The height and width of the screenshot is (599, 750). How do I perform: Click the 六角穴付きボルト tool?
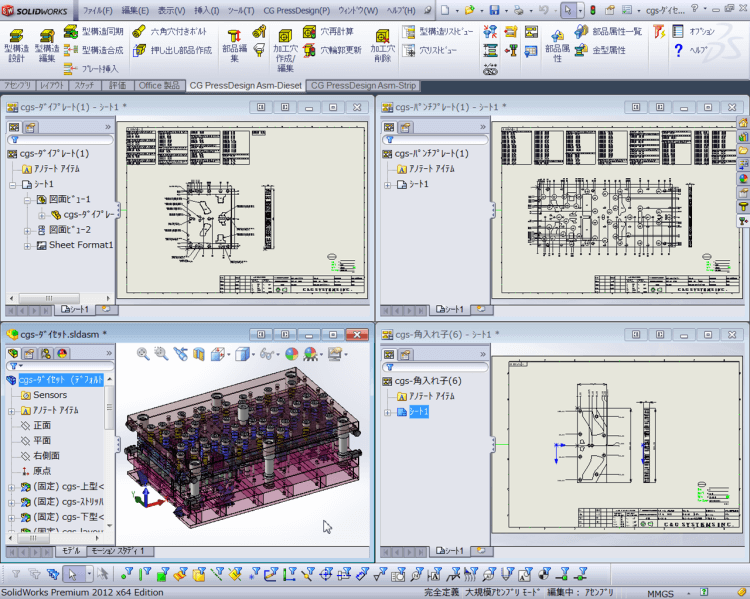(170, 32)
